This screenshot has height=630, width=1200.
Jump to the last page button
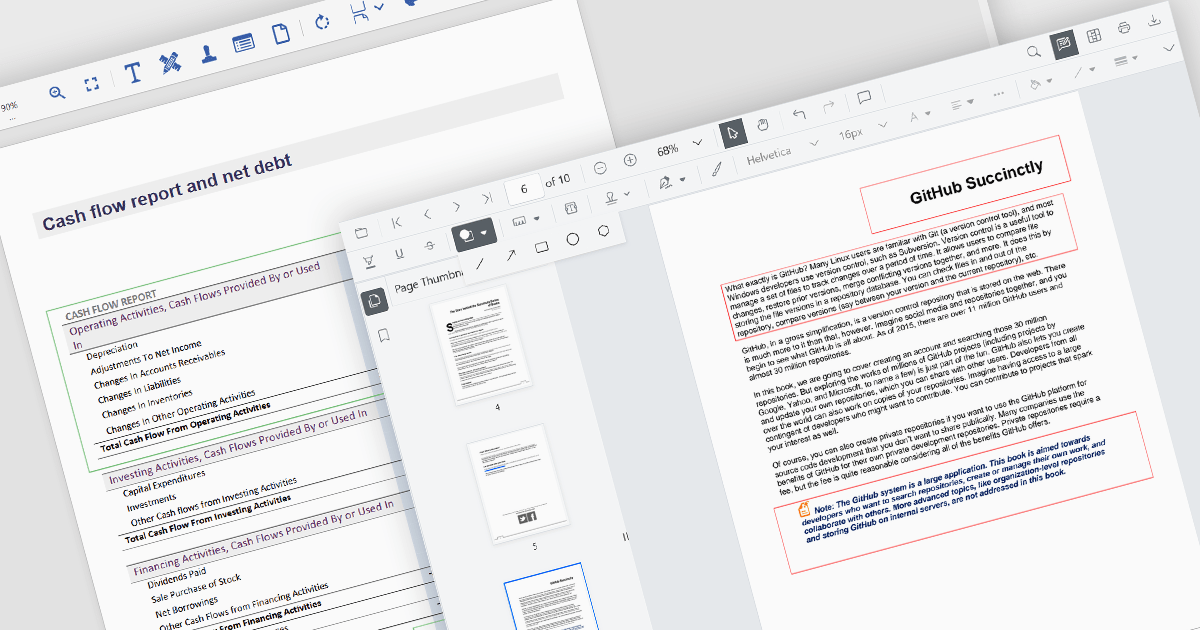[x=486, y=199]
